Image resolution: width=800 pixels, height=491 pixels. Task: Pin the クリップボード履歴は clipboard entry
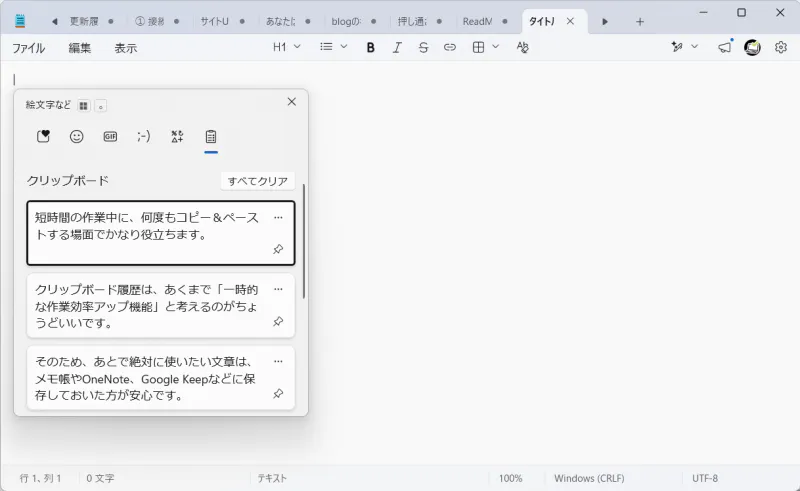tap(278, 322)
